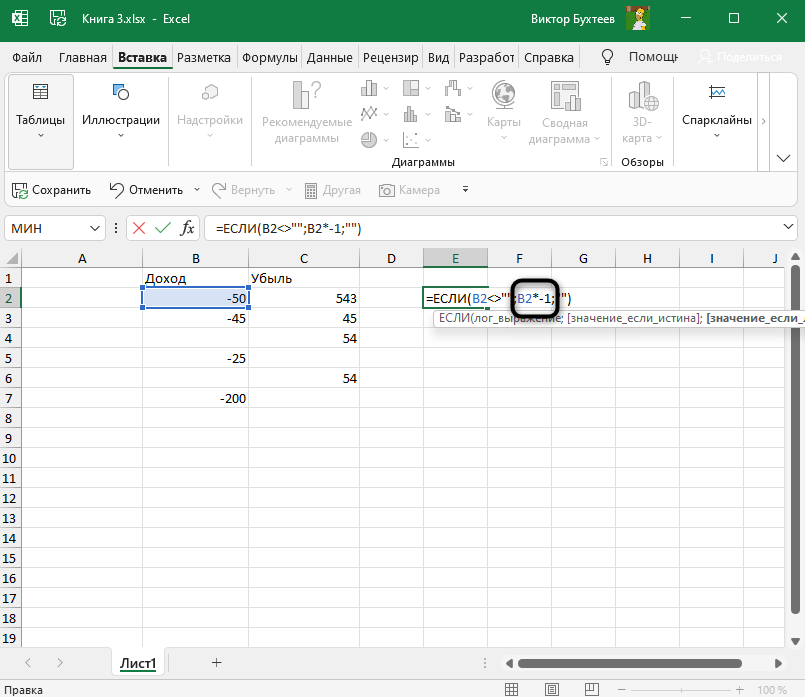Cancel formula entry with the X icon
This screenshot has width=805, height=697.
click(x=138, y=228)
